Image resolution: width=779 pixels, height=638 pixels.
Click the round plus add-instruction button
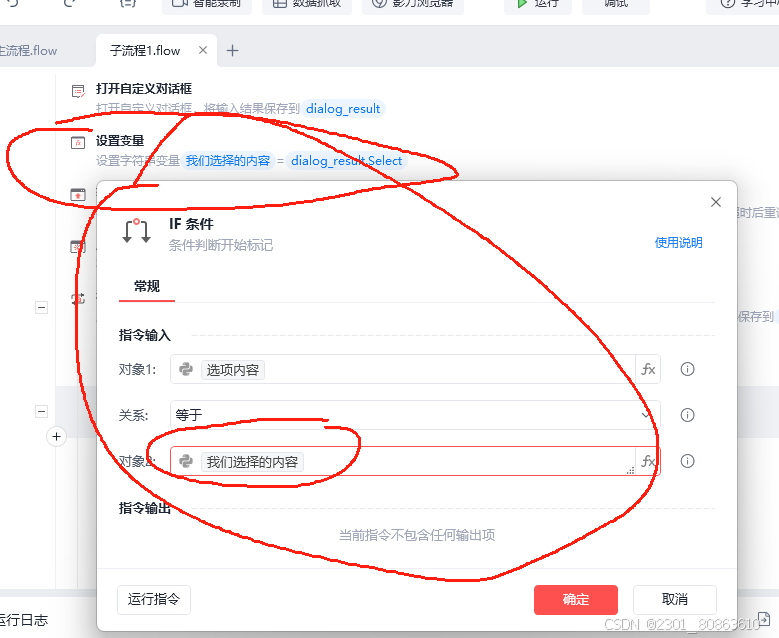pos(57,437)
